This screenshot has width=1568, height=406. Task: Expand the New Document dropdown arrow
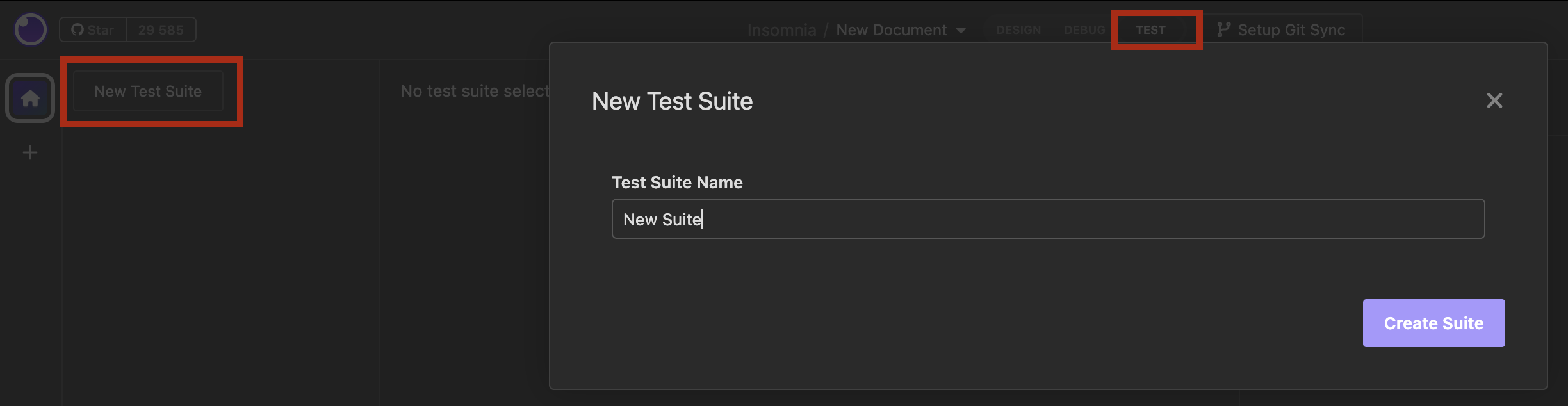coord(961,30)
